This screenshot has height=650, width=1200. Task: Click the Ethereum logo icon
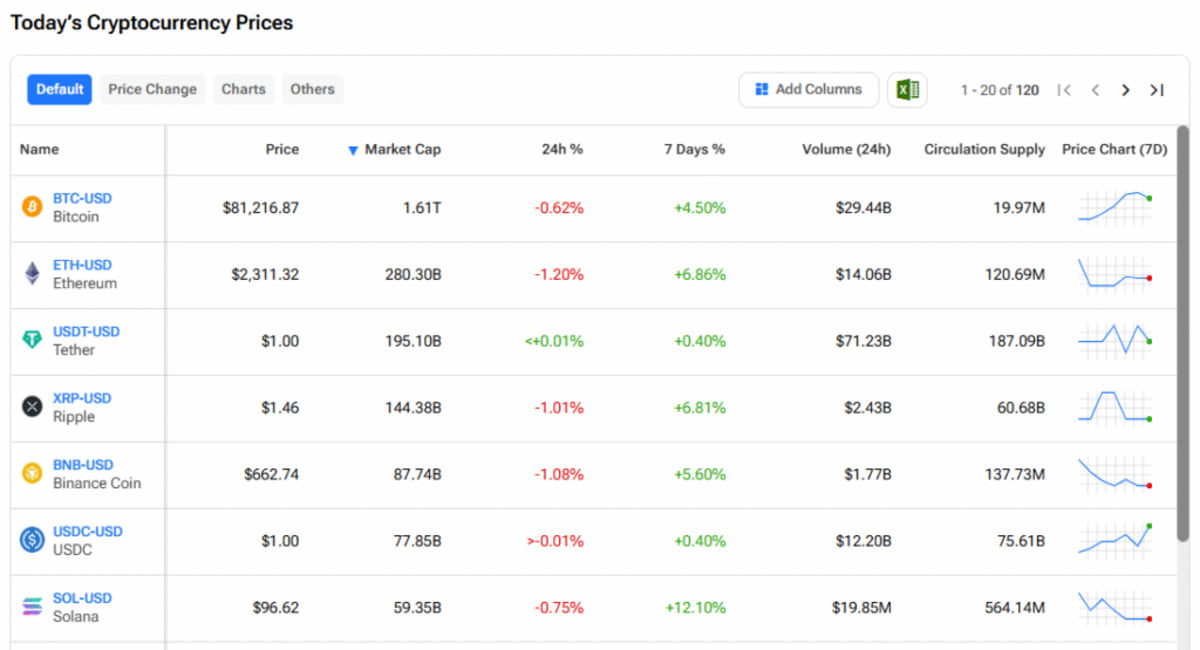point(33,273)
